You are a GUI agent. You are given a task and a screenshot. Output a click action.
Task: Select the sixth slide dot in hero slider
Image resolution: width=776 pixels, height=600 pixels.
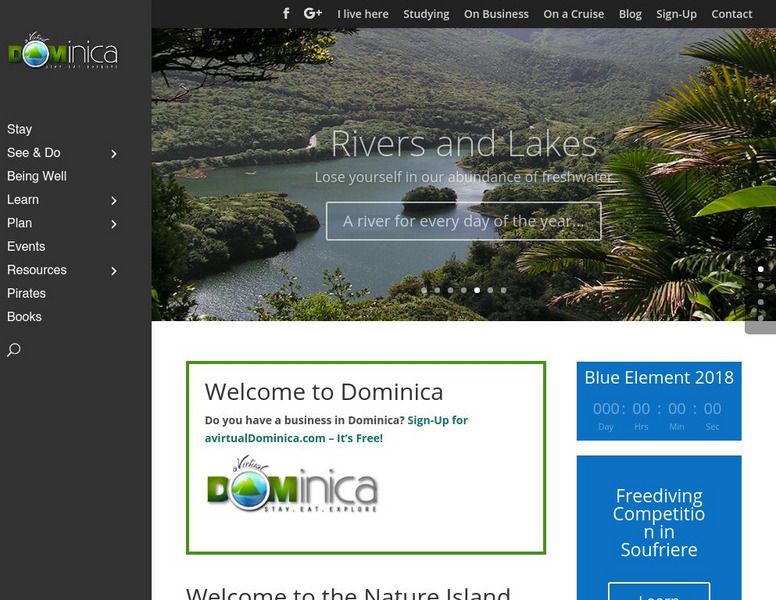click(490, 290)
